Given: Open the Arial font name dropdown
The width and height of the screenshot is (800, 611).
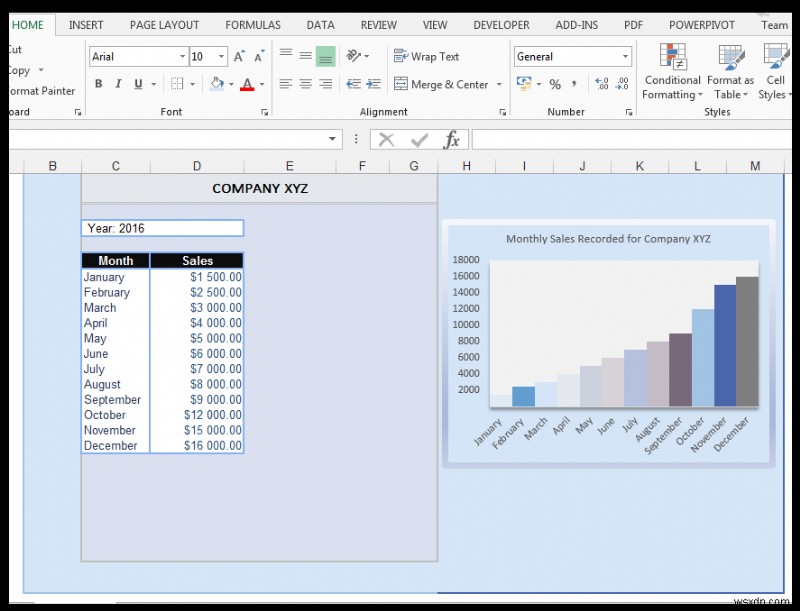Looking at the screenshot, I should [x=183, y=56].
